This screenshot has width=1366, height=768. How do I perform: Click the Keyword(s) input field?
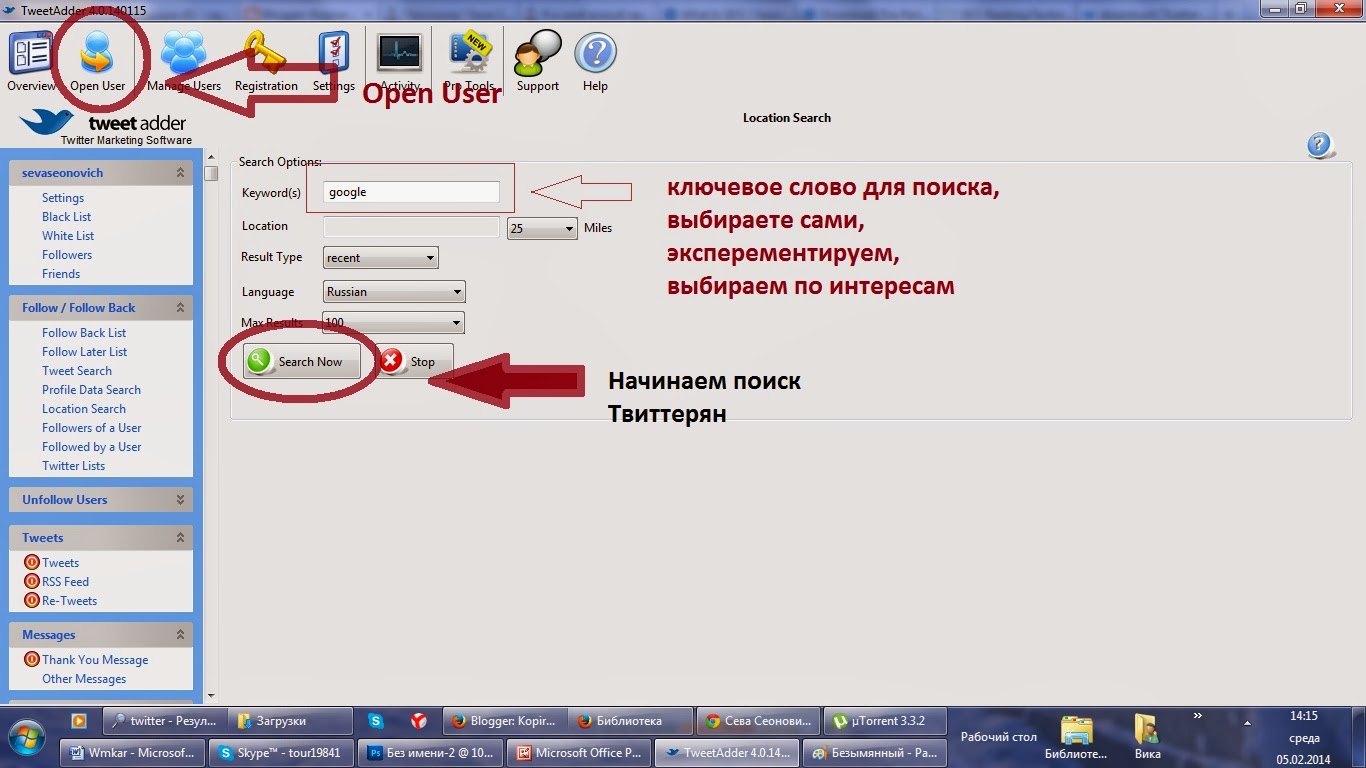click(x=411, y=192)
